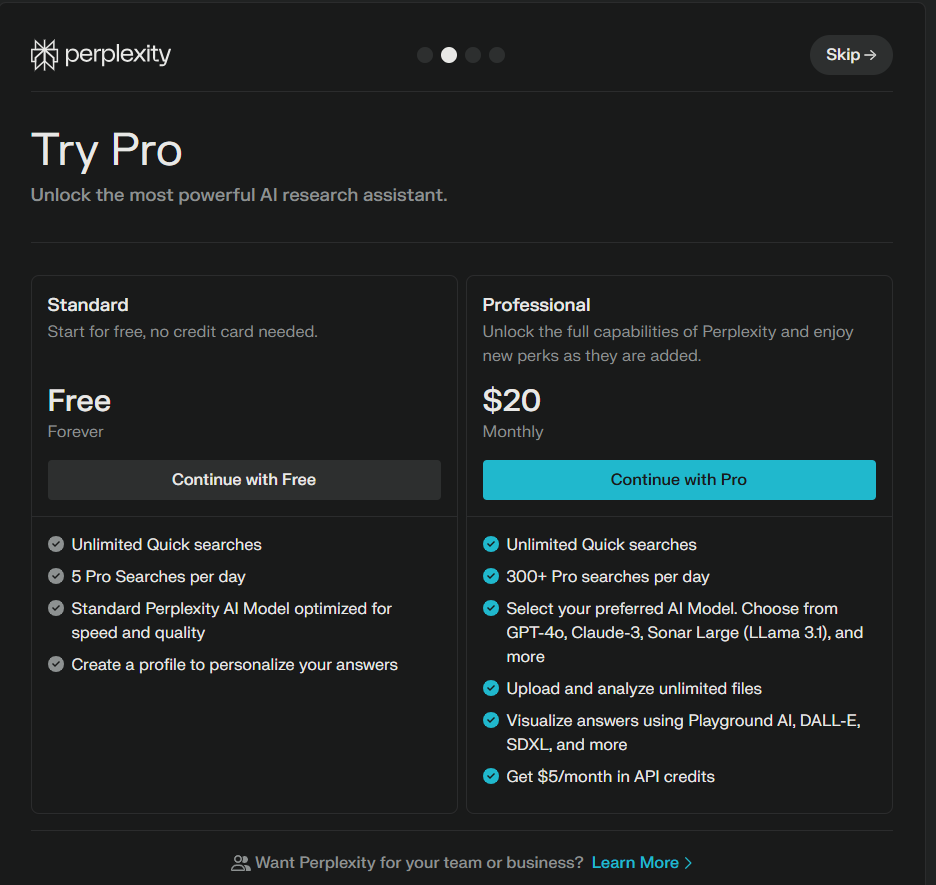Choose Continue with Pro
Viewport: 936px width, 885px height.
[679, 480]
